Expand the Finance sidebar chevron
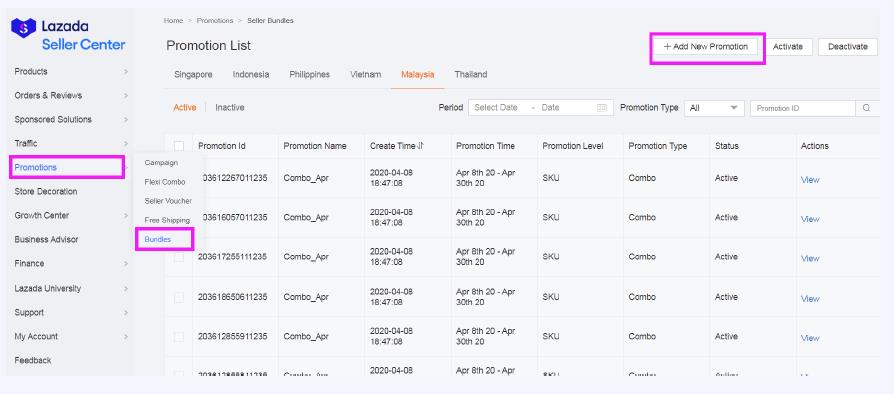894x394 pixels. pos(125,263)
